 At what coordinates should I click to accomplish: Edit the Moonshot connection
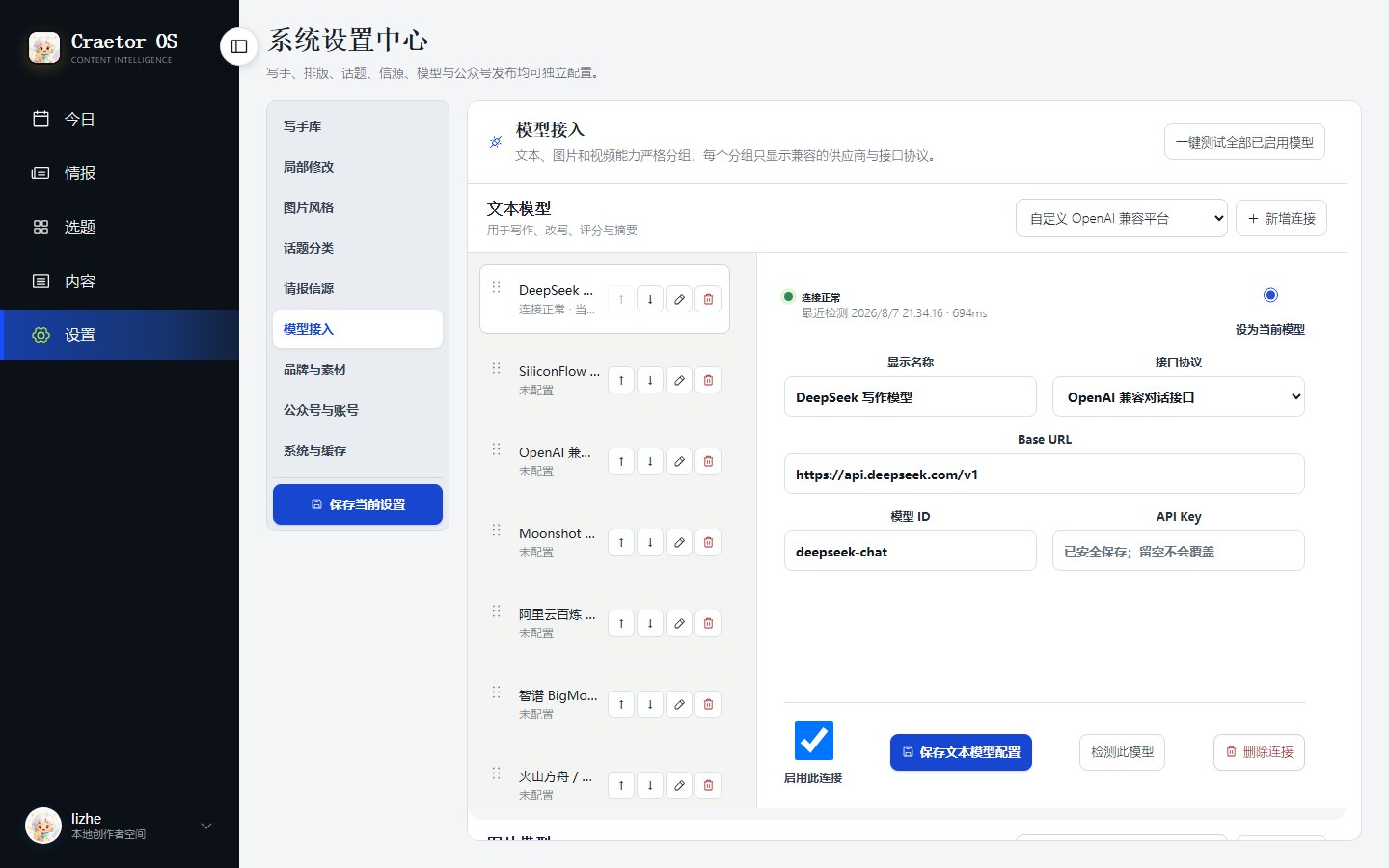click(x=679, y=542)
